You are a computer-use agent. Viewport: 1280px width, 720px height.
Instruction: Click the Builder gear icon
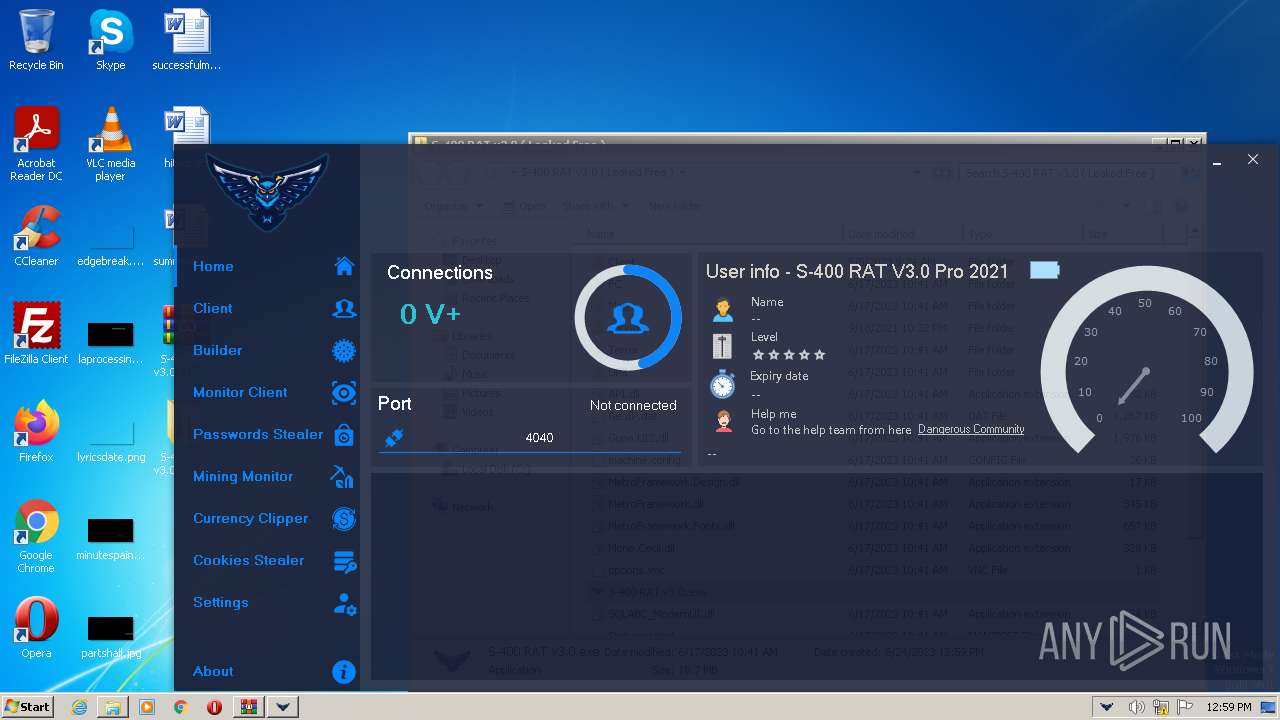tap(344, 350)
